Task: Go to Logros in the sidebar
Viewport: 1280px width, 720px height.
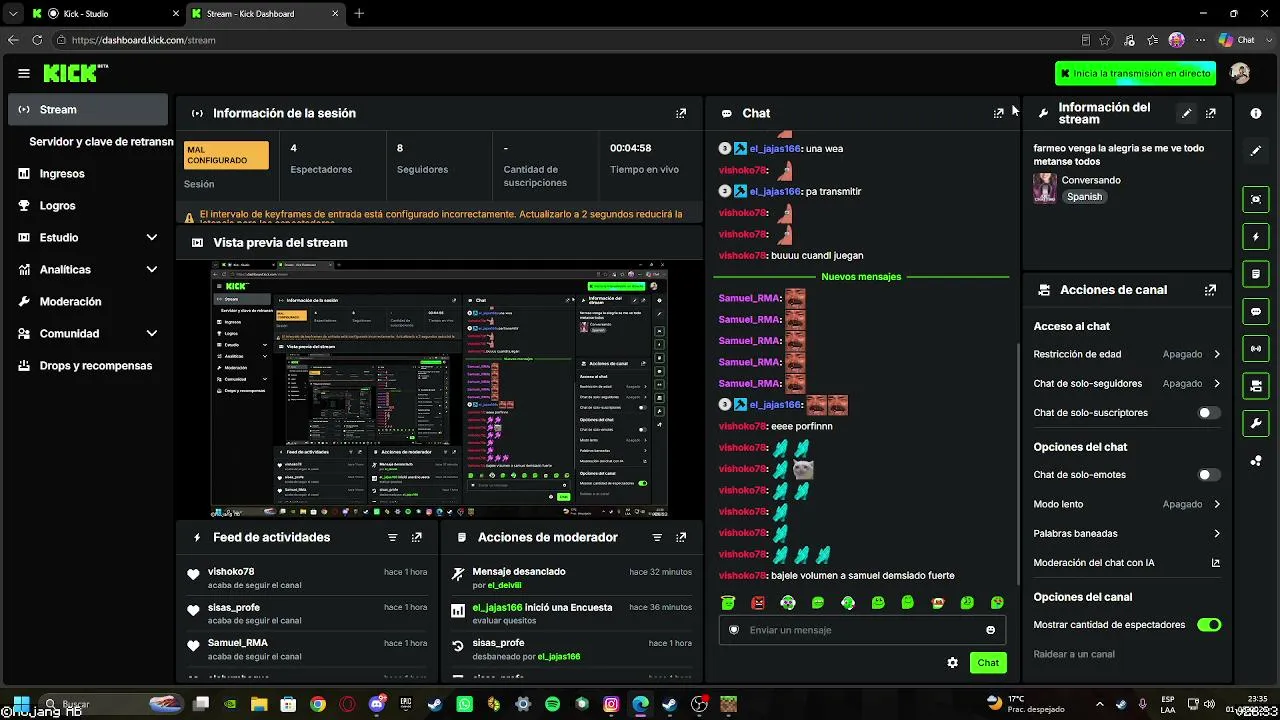Action: tap(88, 206)
